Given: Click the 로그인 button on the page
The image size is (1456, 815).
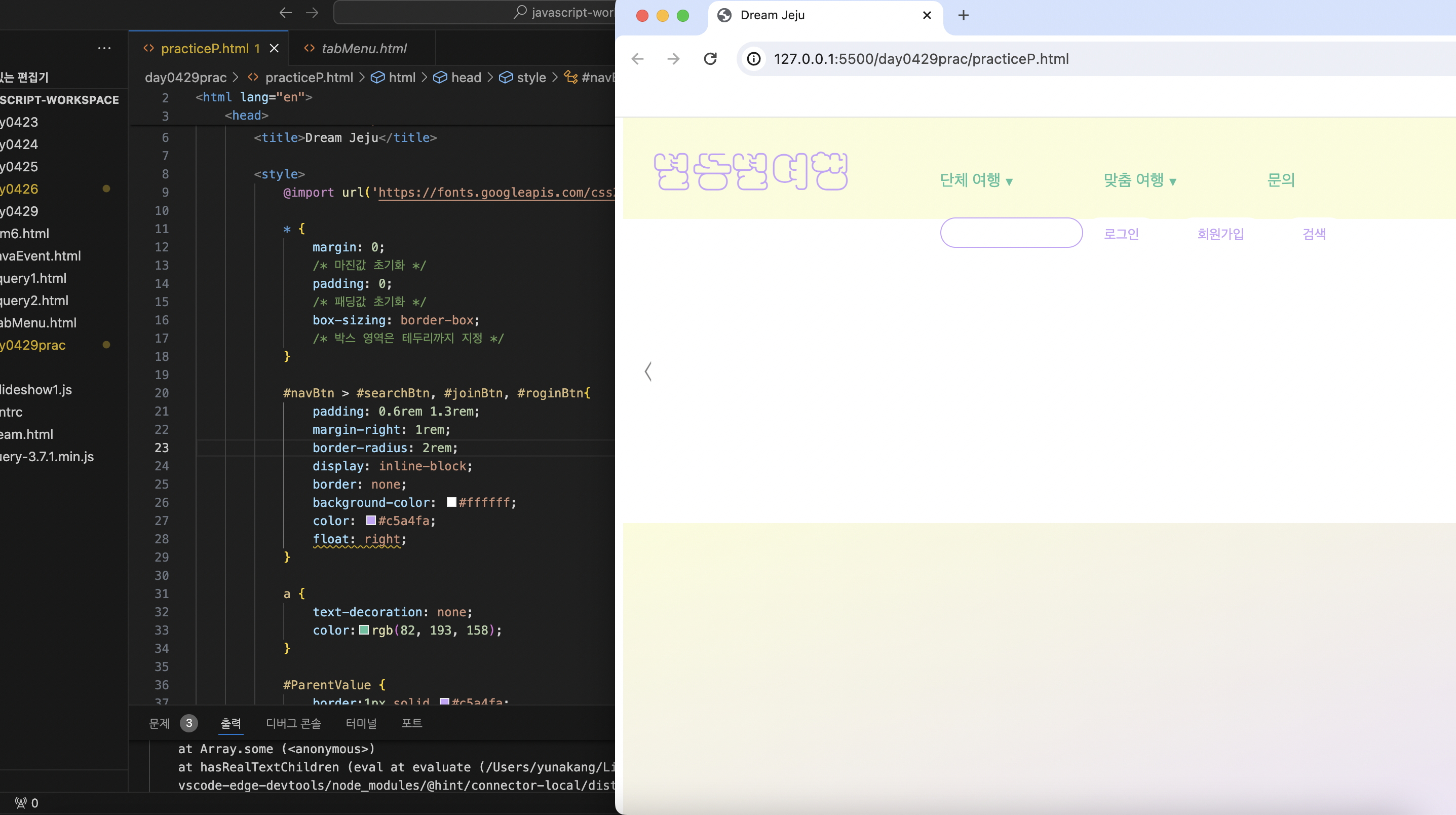Looking at the screenshot, I should (x=1122, y=234).
